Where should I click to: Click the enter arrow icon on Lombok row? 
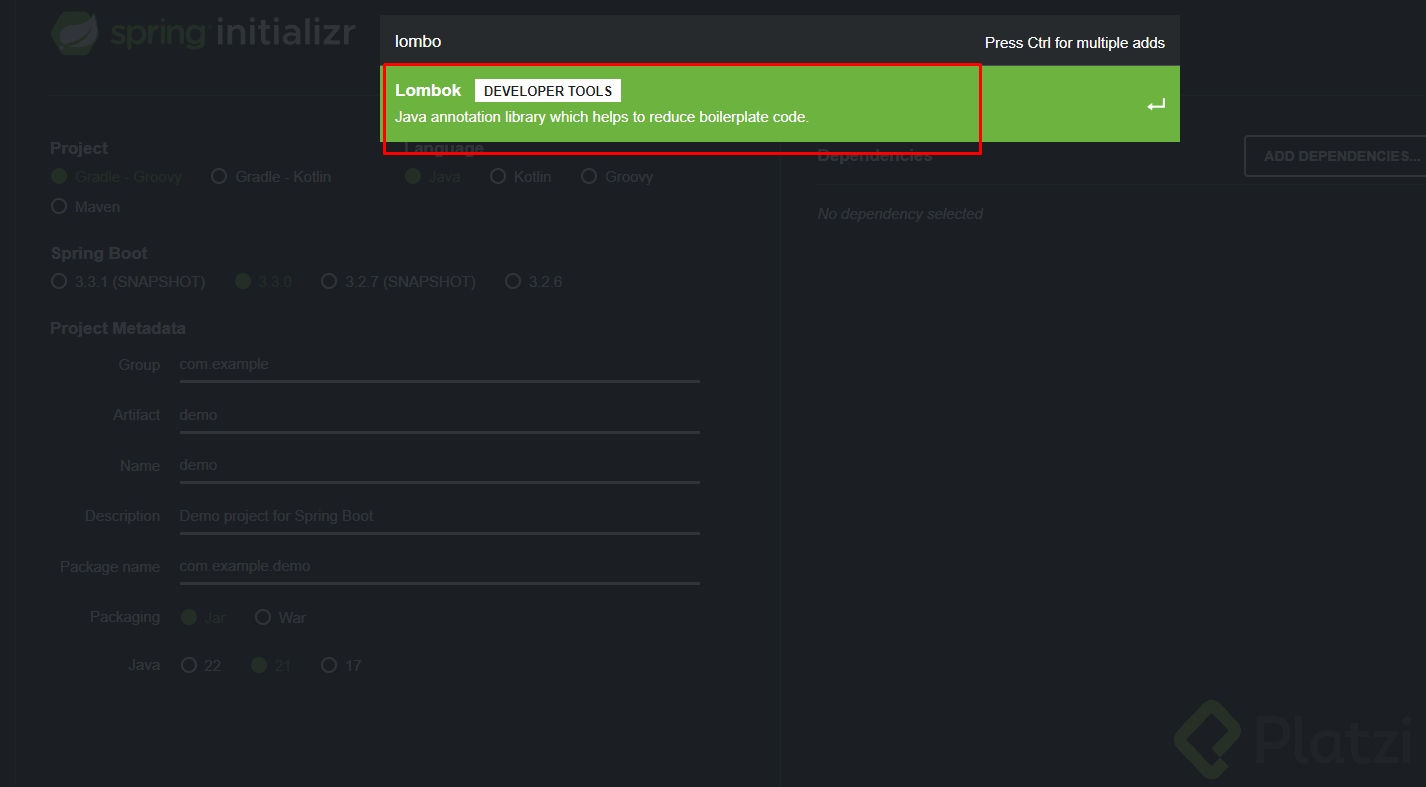(x=1156, y=105)
